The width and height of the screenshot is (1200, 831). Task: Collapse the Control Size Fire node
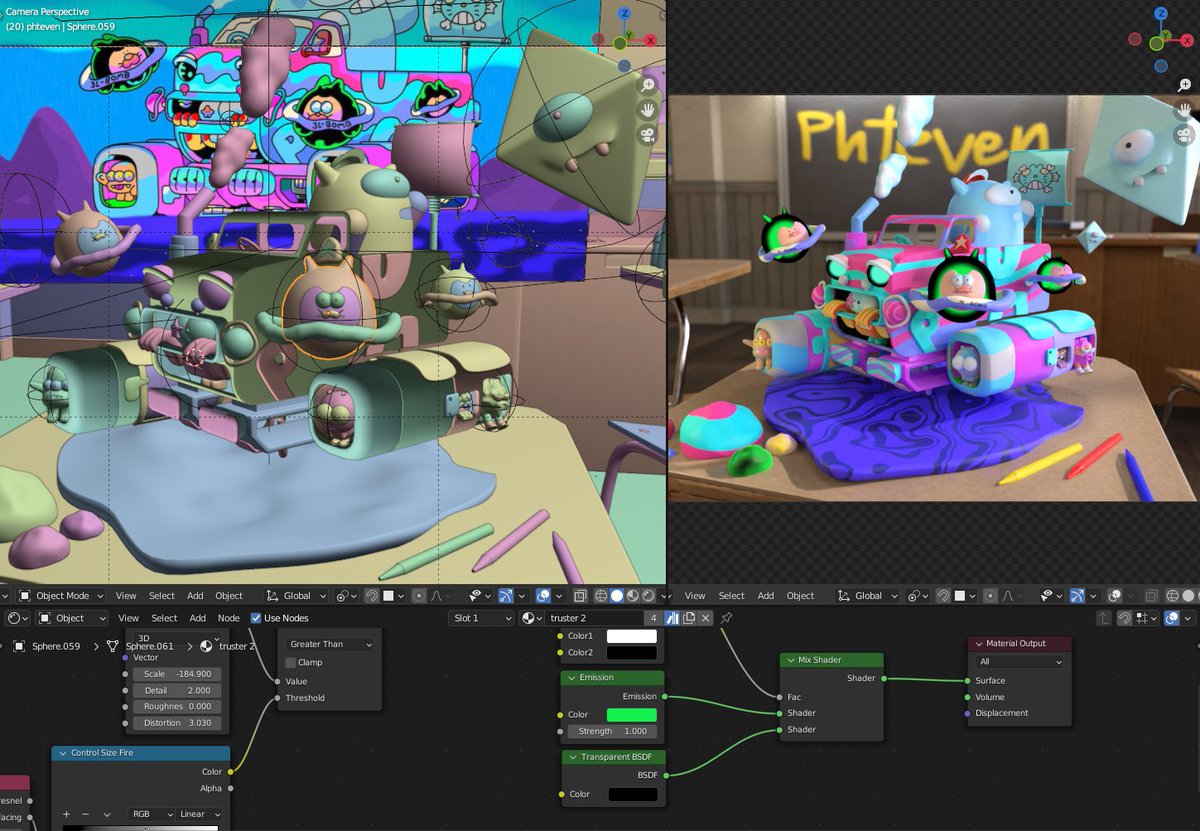pyautogui.click(x=63, y=753)
